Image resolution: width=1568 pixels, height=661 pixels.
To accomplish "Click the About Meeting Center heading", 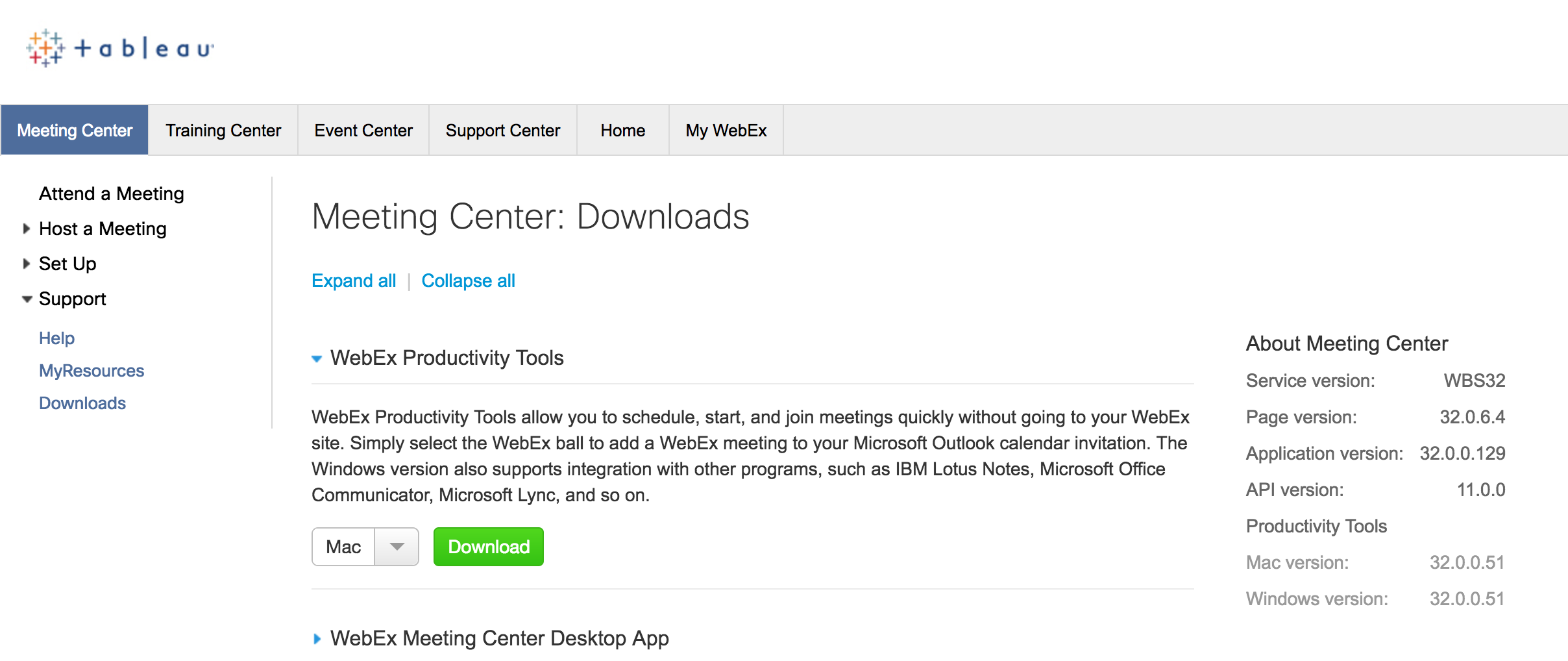I will 1347,343.
